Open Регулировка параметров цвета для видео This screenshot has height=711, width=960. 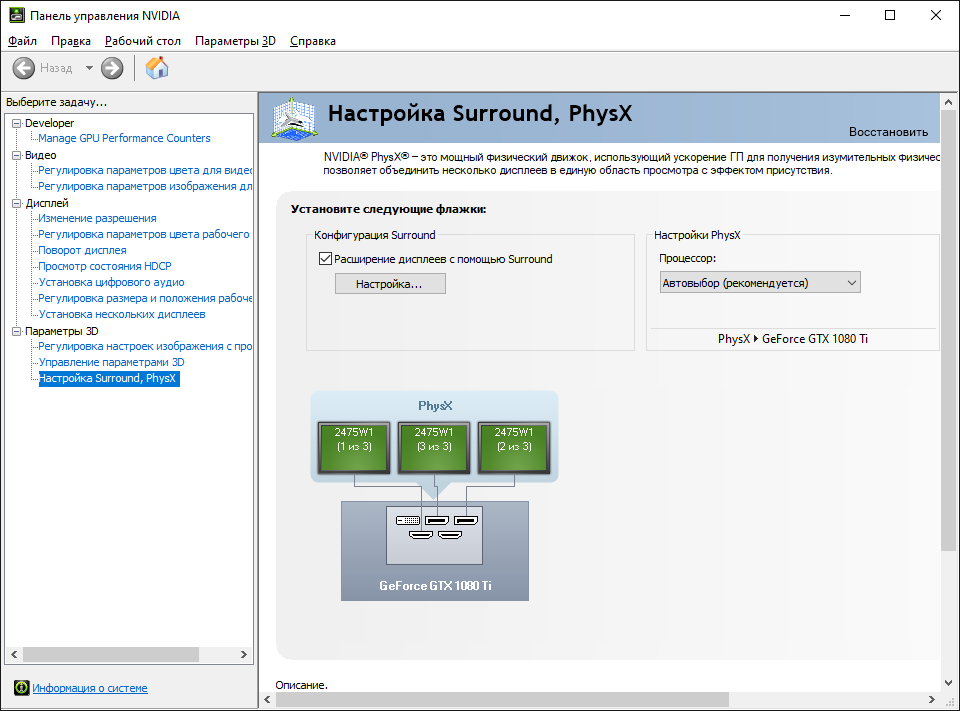tap(145, 170)
